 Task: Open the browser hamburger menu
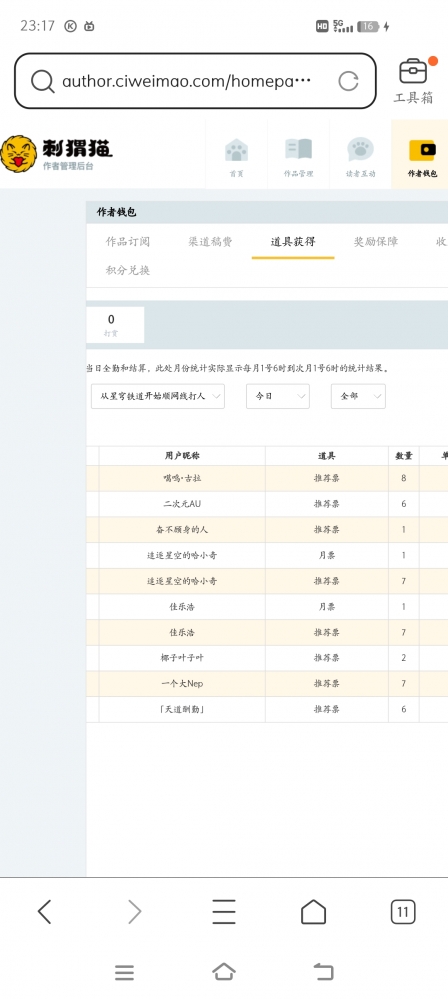click(224, 912)
